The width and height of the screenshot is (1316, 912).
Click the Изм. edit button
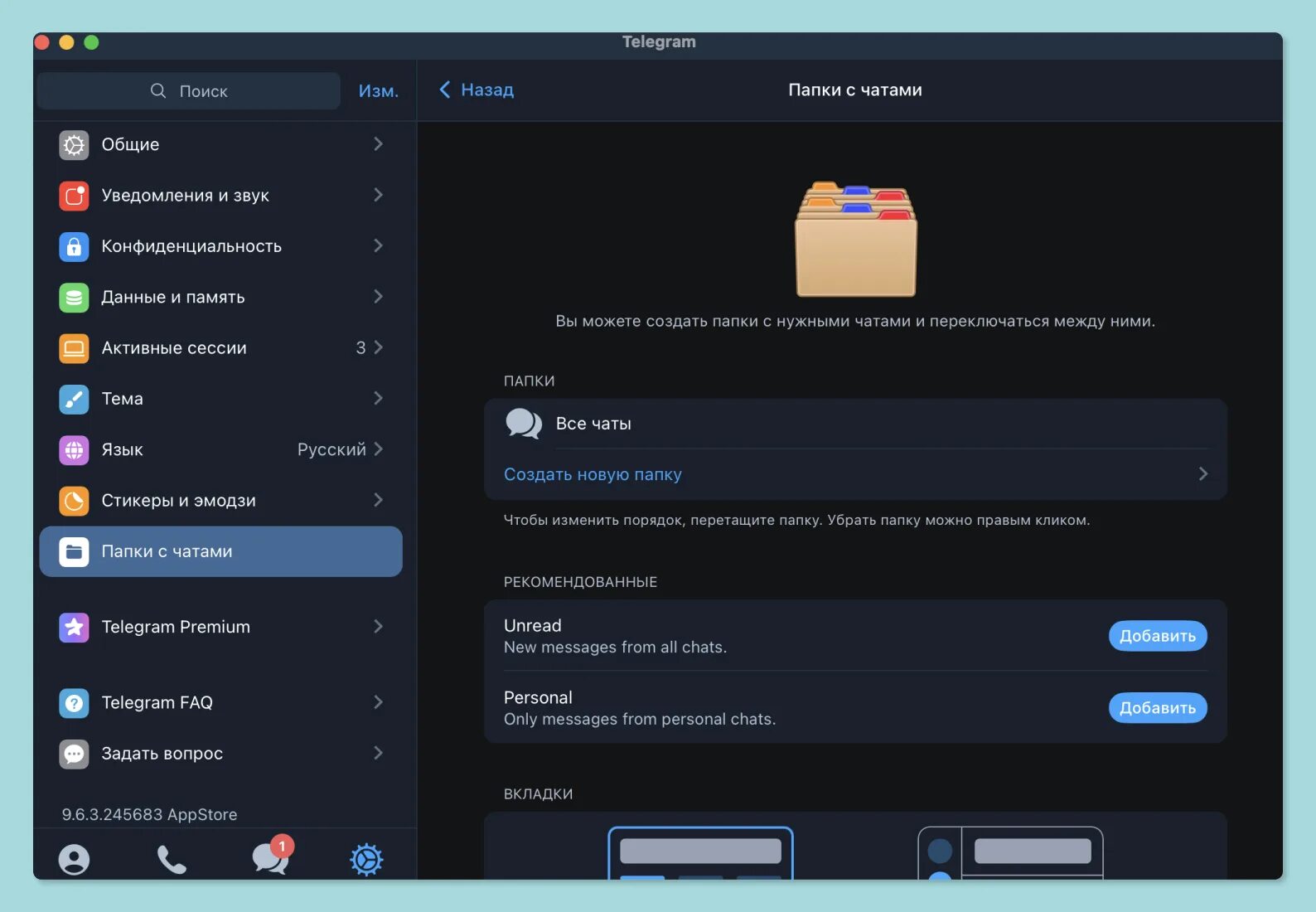click(x=379, y=91)
